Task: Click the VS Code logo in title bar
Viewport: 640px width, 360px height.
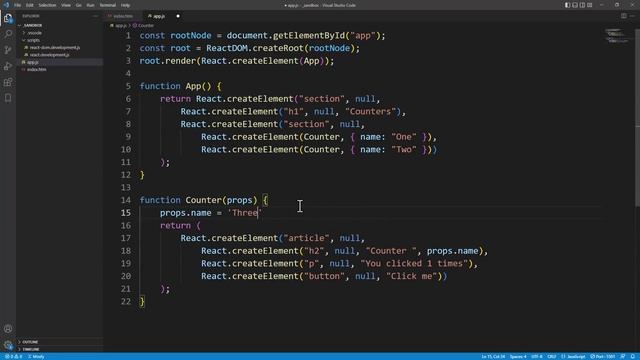Action: pyautogui.click(x=6, y=5)
